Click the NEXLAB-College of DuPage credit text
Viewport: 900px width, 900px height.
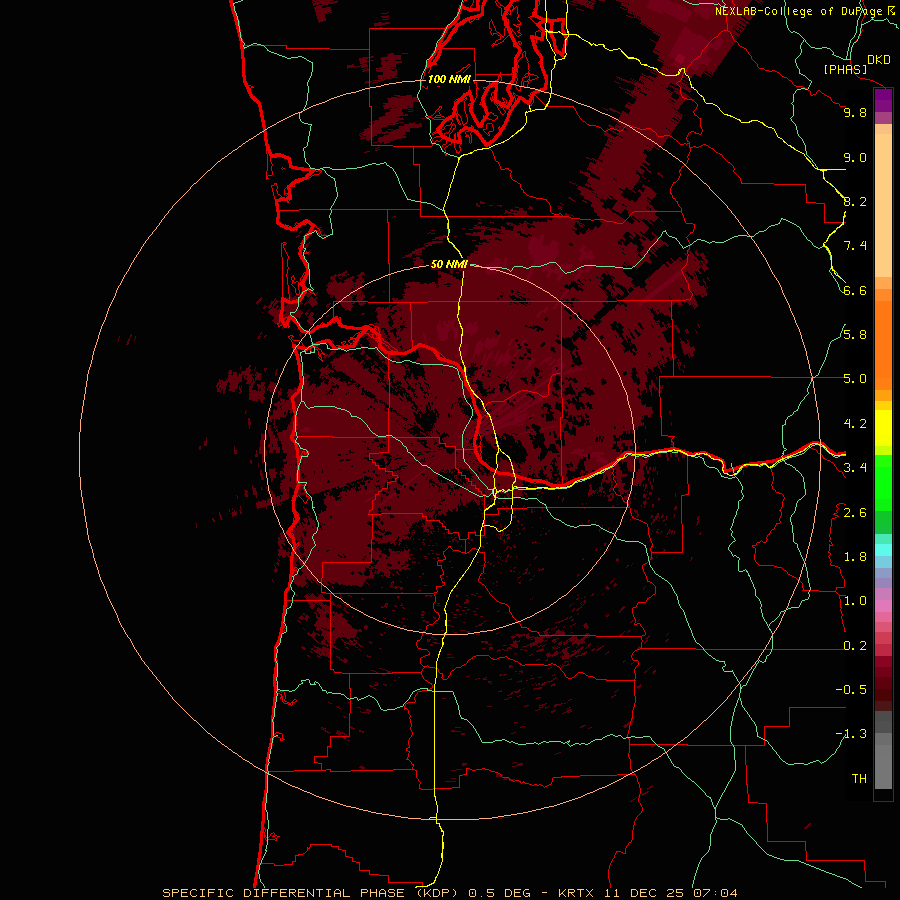click(806, 11)
